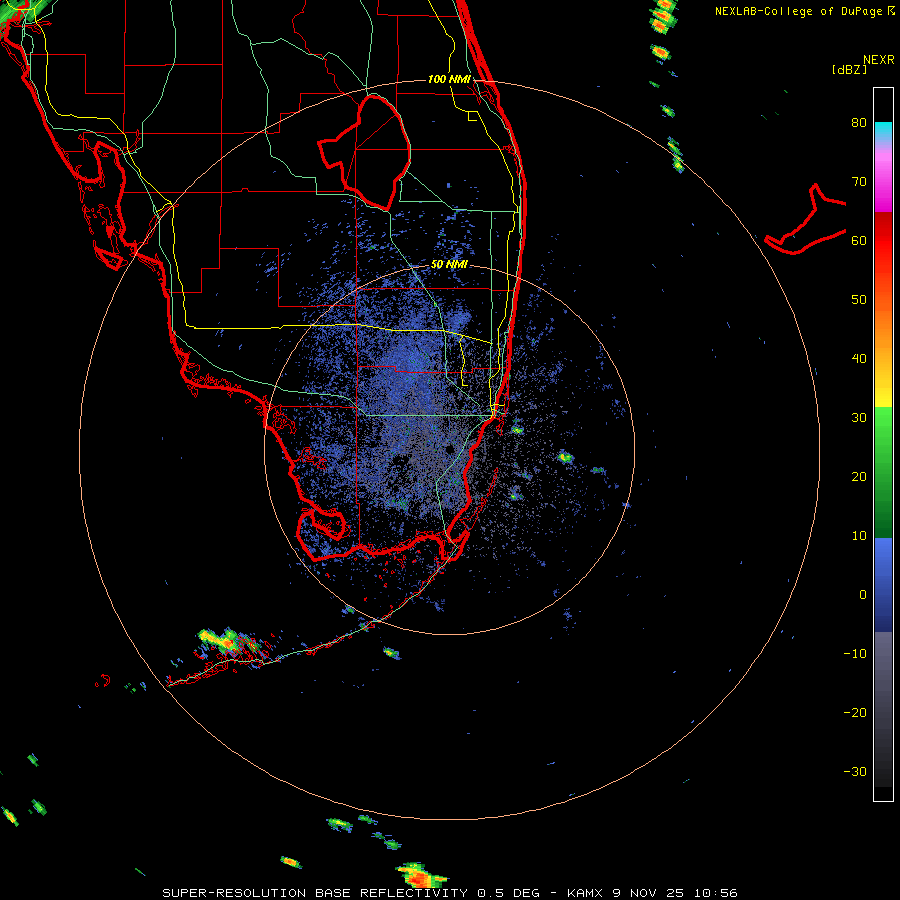The height and width of the screenshot is (900, 900).
Task: Click the -30 value on the dBZ scale
Action: (x=855, y=771)
